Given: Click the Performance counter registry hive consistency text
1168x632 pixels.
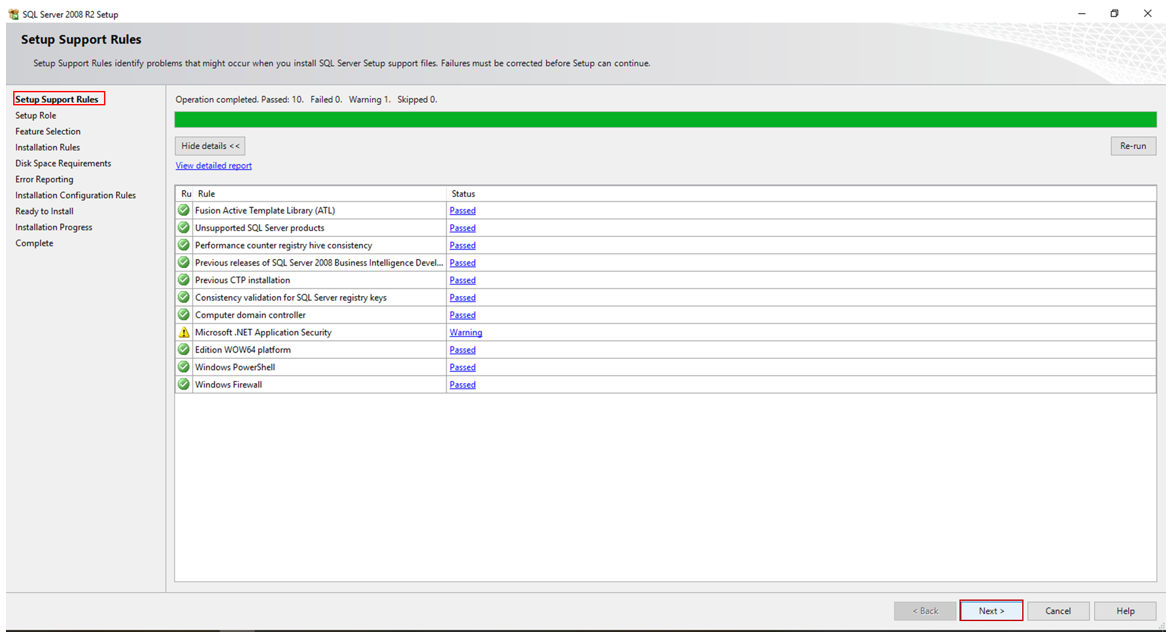Looking at the screenshot, I should tap(283, 245).
